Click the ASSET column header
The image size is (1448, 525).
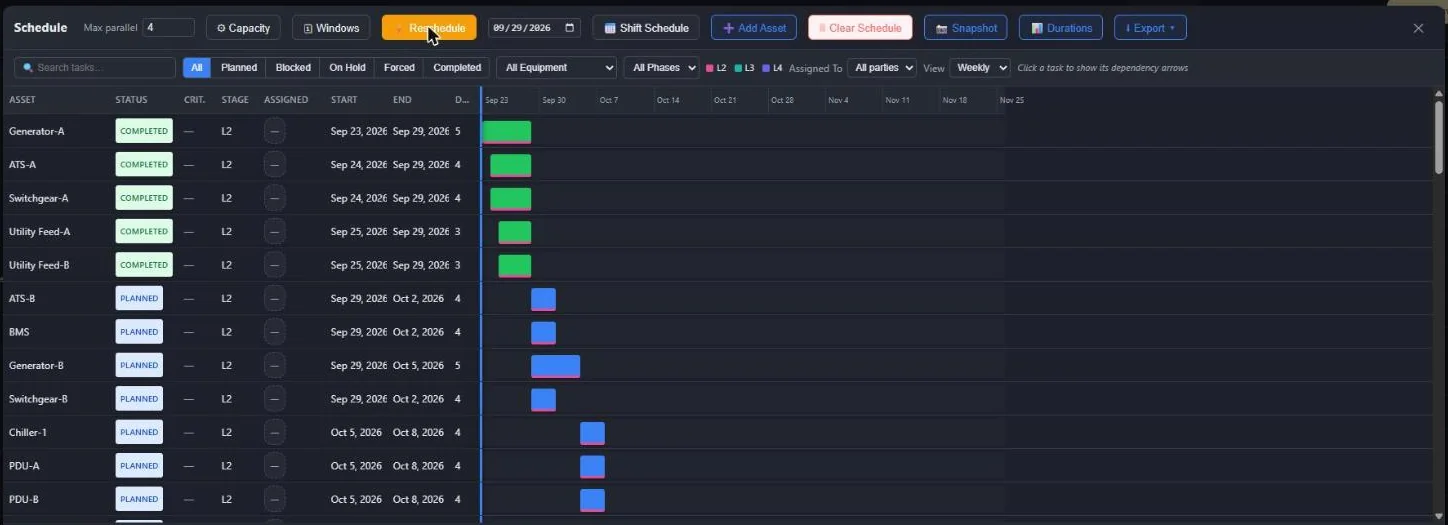pos(22,100)
